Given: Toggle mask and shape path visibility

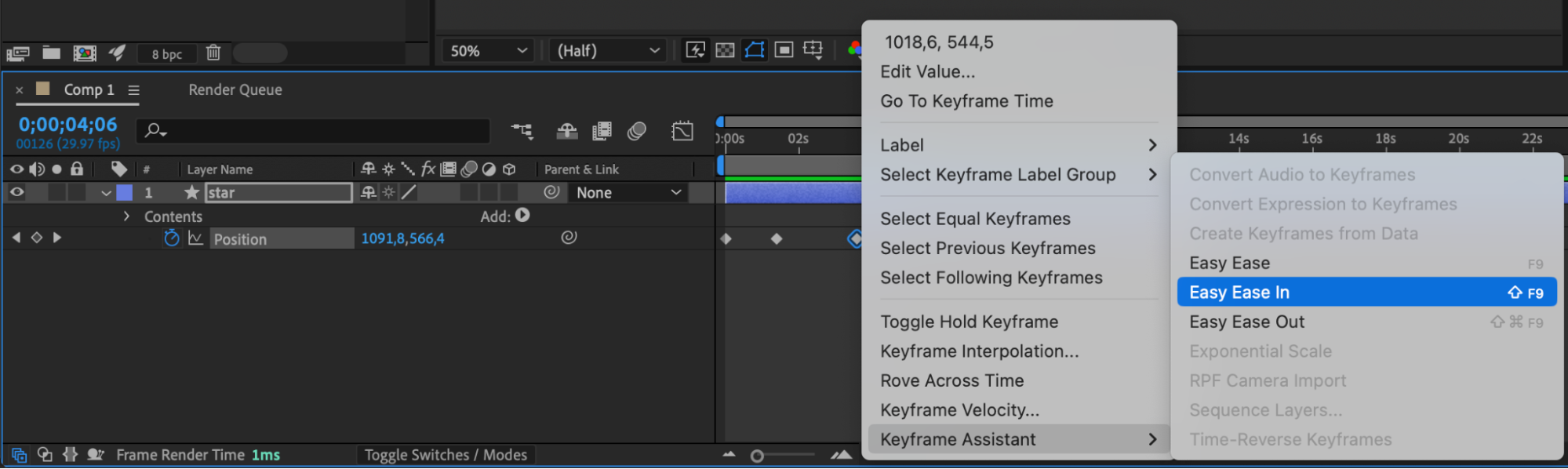Looking at the screenshot, I should (754, 50).
